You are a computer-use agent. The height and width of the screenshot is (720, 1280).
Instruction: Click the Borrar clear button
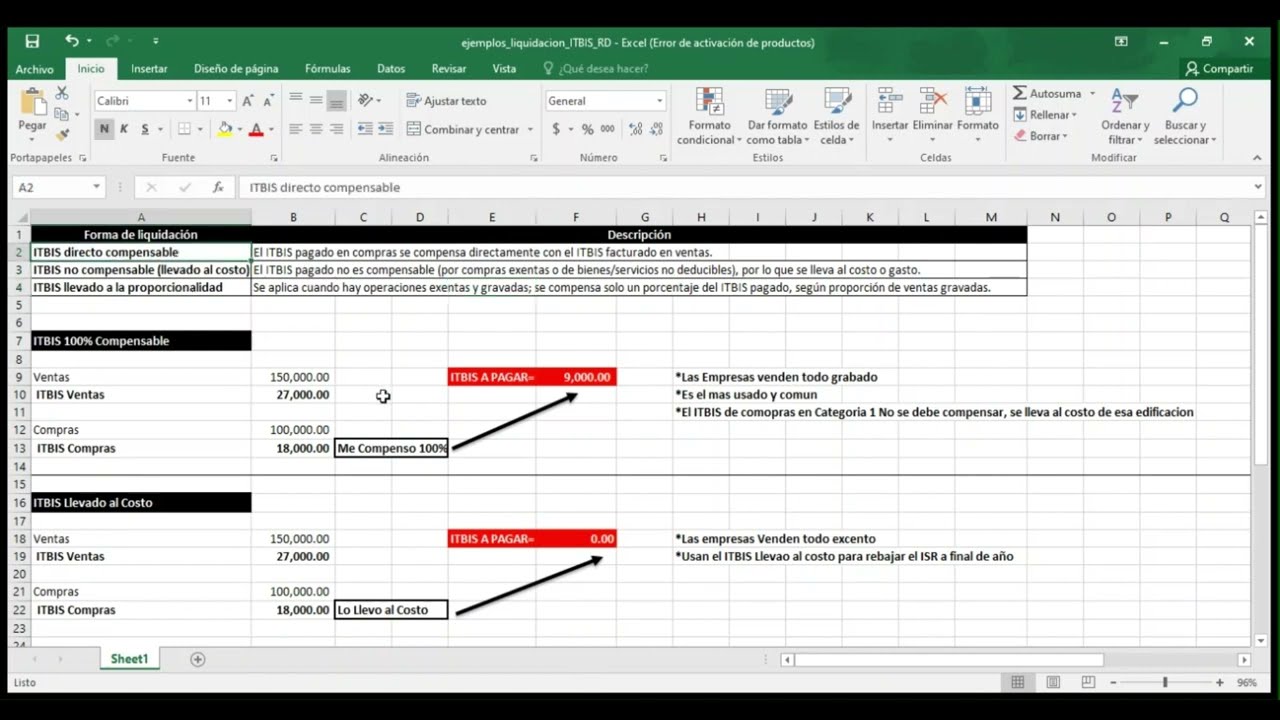tap(1040, 136)
